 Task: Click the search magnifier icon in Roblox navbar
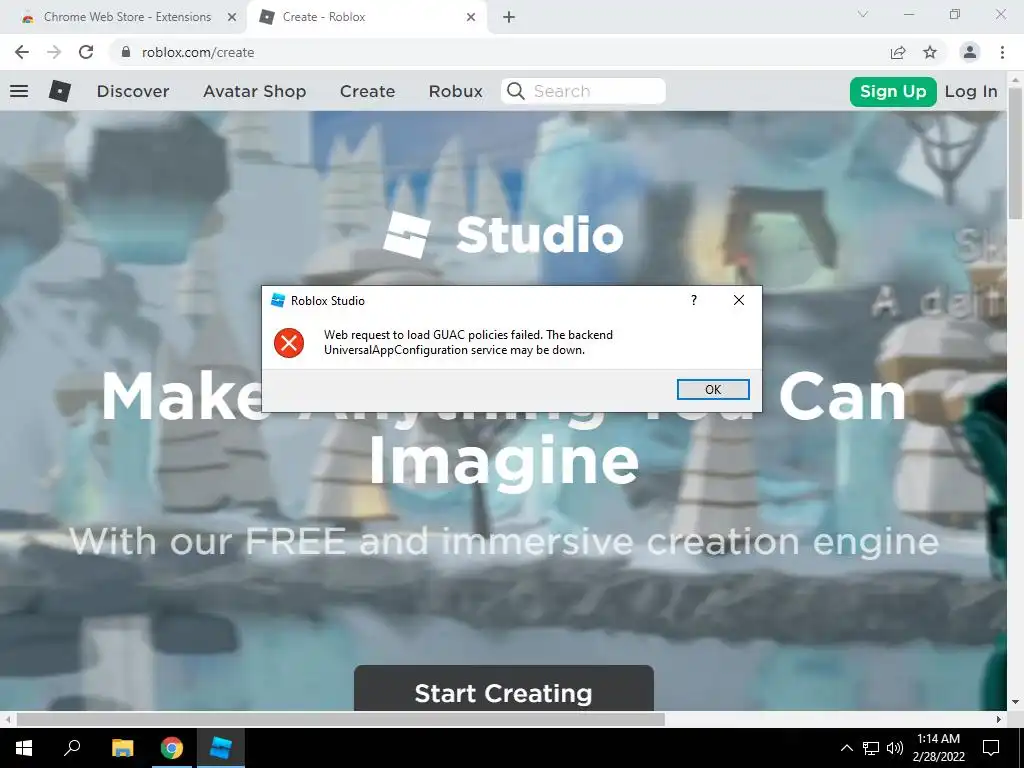[515, 91]
